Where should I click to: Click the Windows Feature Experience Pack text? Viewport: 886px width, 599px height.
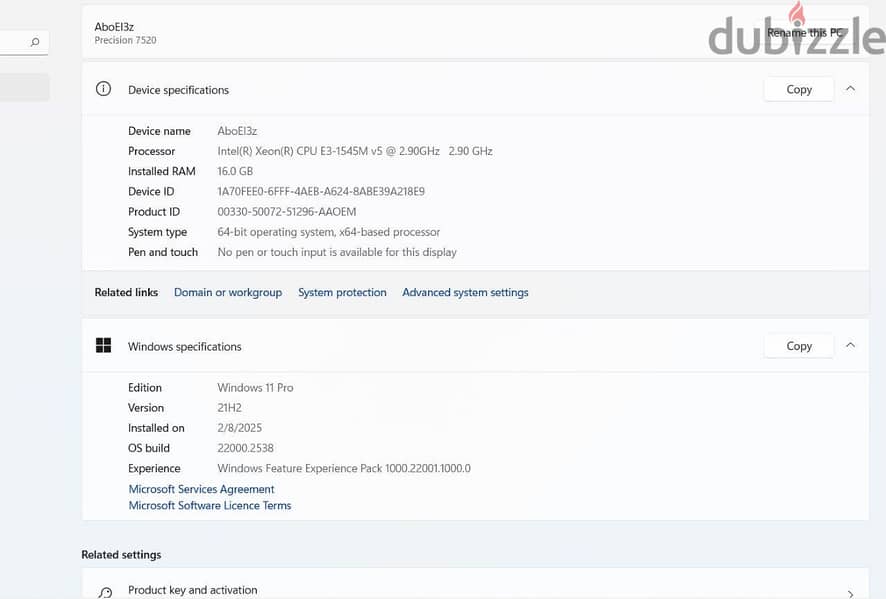click(x=344, y=468)
